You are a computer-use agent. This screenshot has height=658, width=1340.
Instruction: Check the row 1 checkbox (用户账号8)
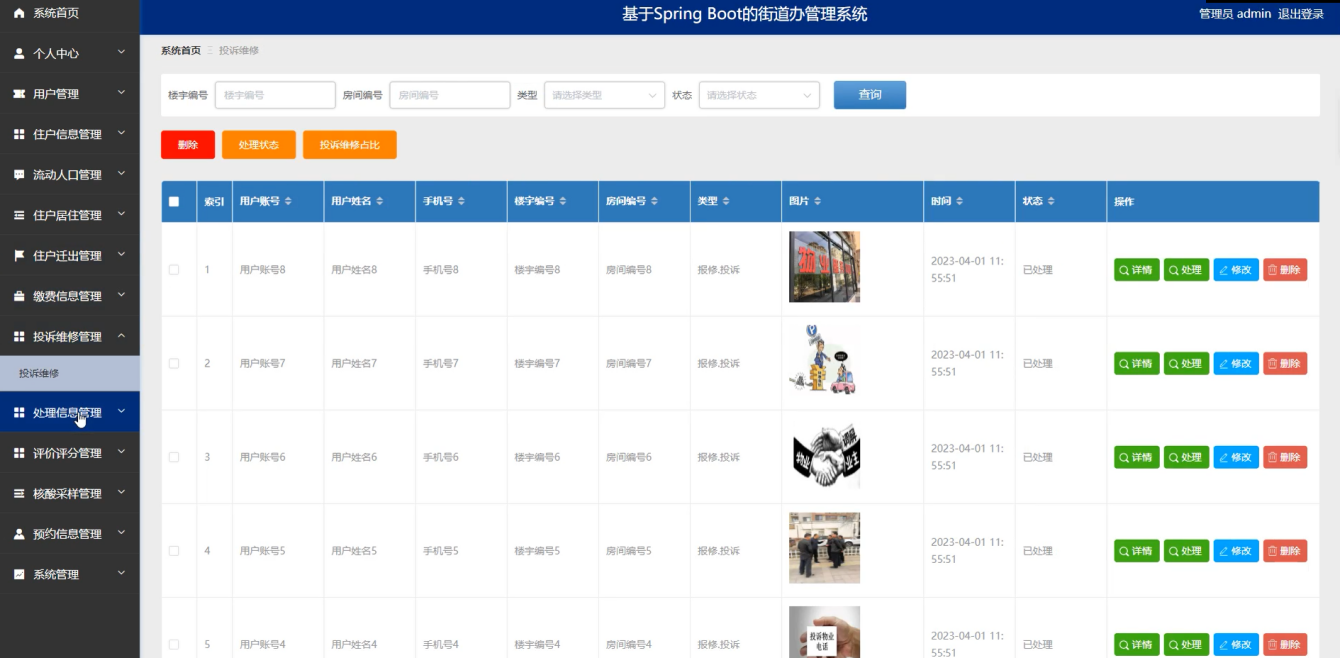coord(174,270)
